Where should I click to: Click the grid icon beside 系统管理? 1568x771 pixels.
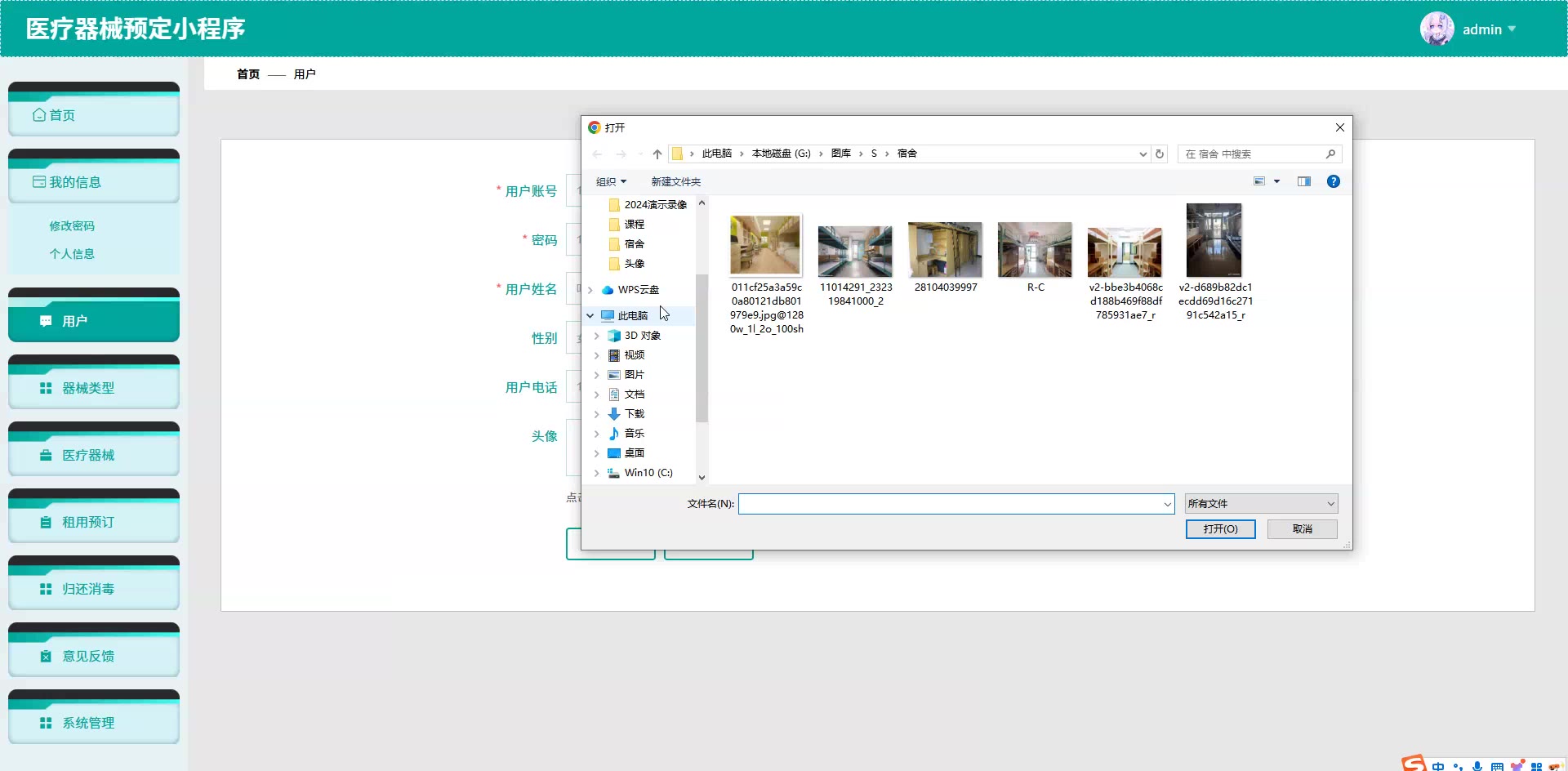pos(46,723)
